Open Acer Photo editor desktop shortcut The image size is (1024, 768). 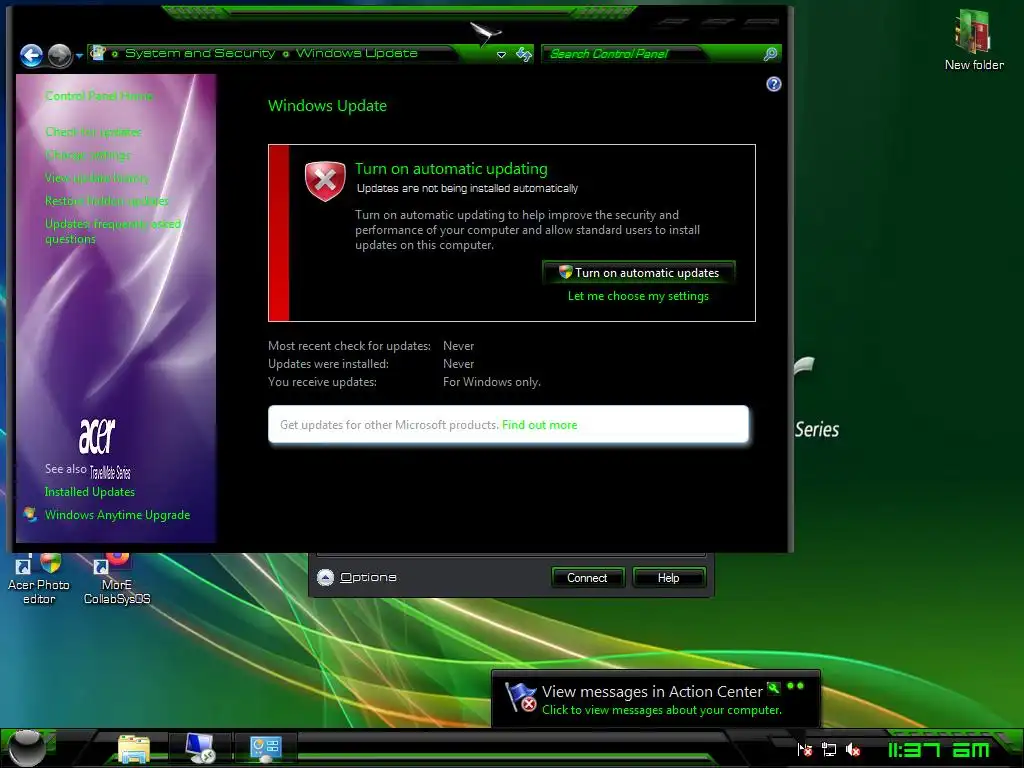(39, 579)
